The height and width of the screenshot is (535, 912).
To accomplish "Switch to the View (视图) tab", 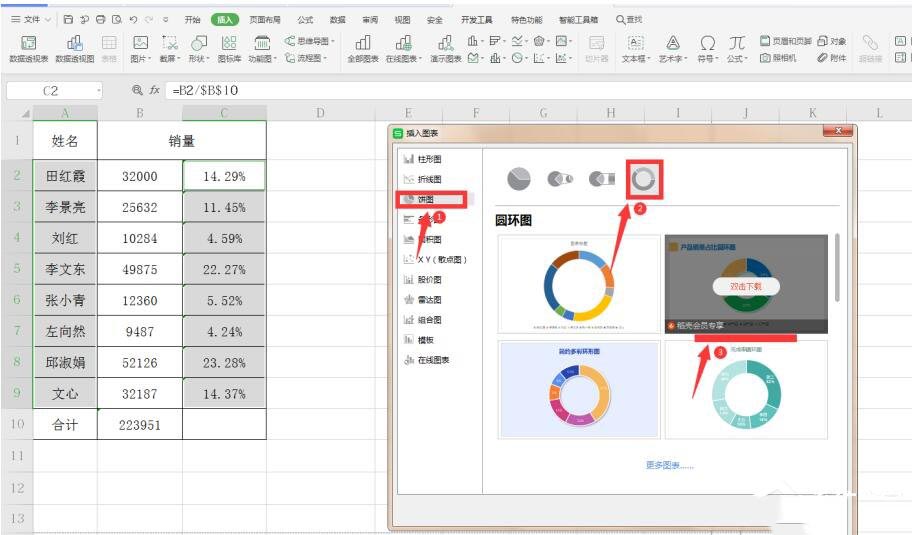I will tap(402, 19).
